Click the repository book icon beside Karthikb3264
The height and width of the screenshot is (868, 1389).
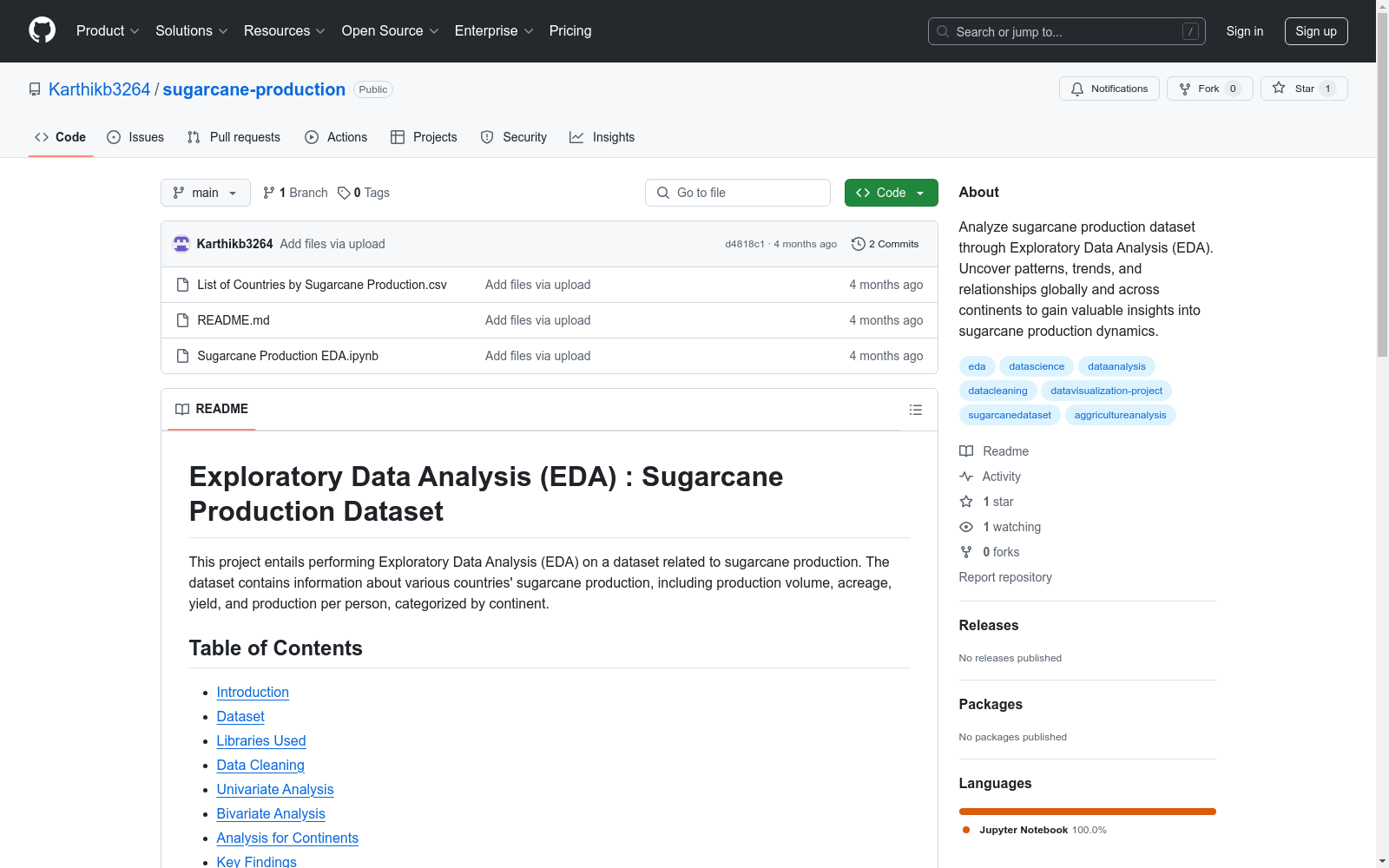pyautogui.click(x=35, y=89)
